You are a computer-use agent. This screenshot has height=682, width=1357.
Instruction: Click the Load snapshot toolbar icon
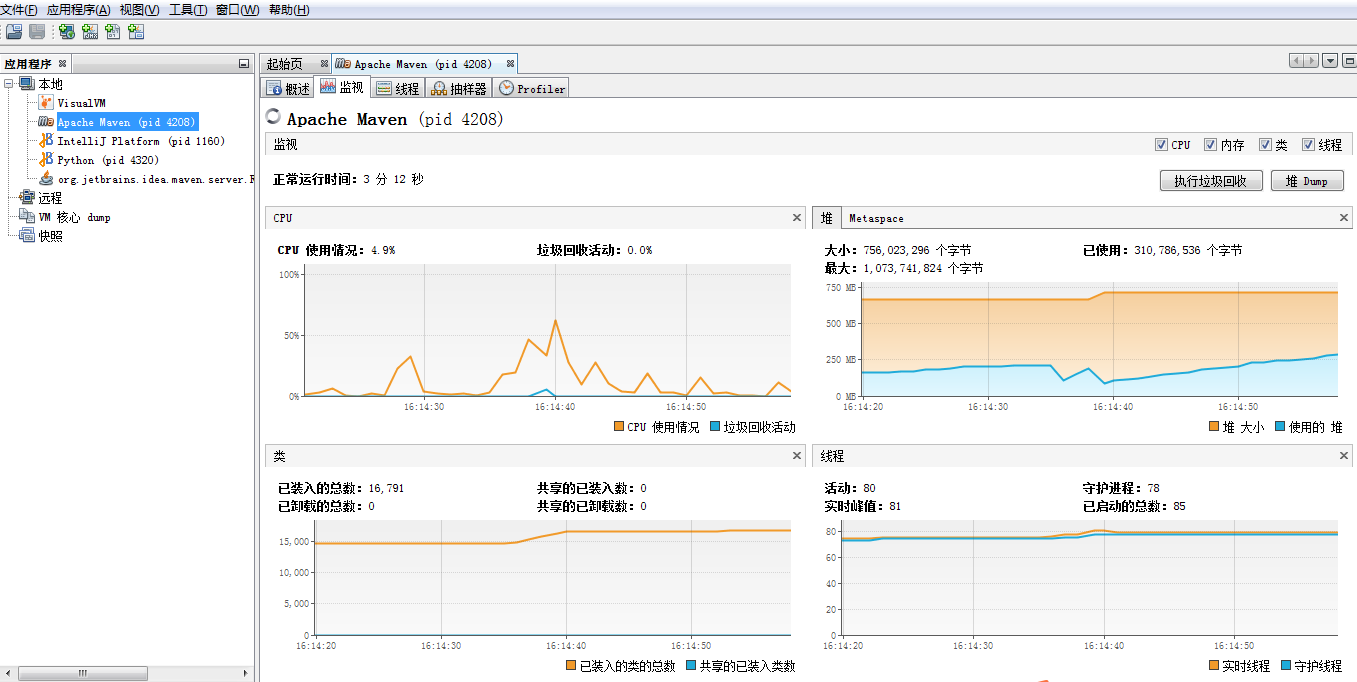14,31
